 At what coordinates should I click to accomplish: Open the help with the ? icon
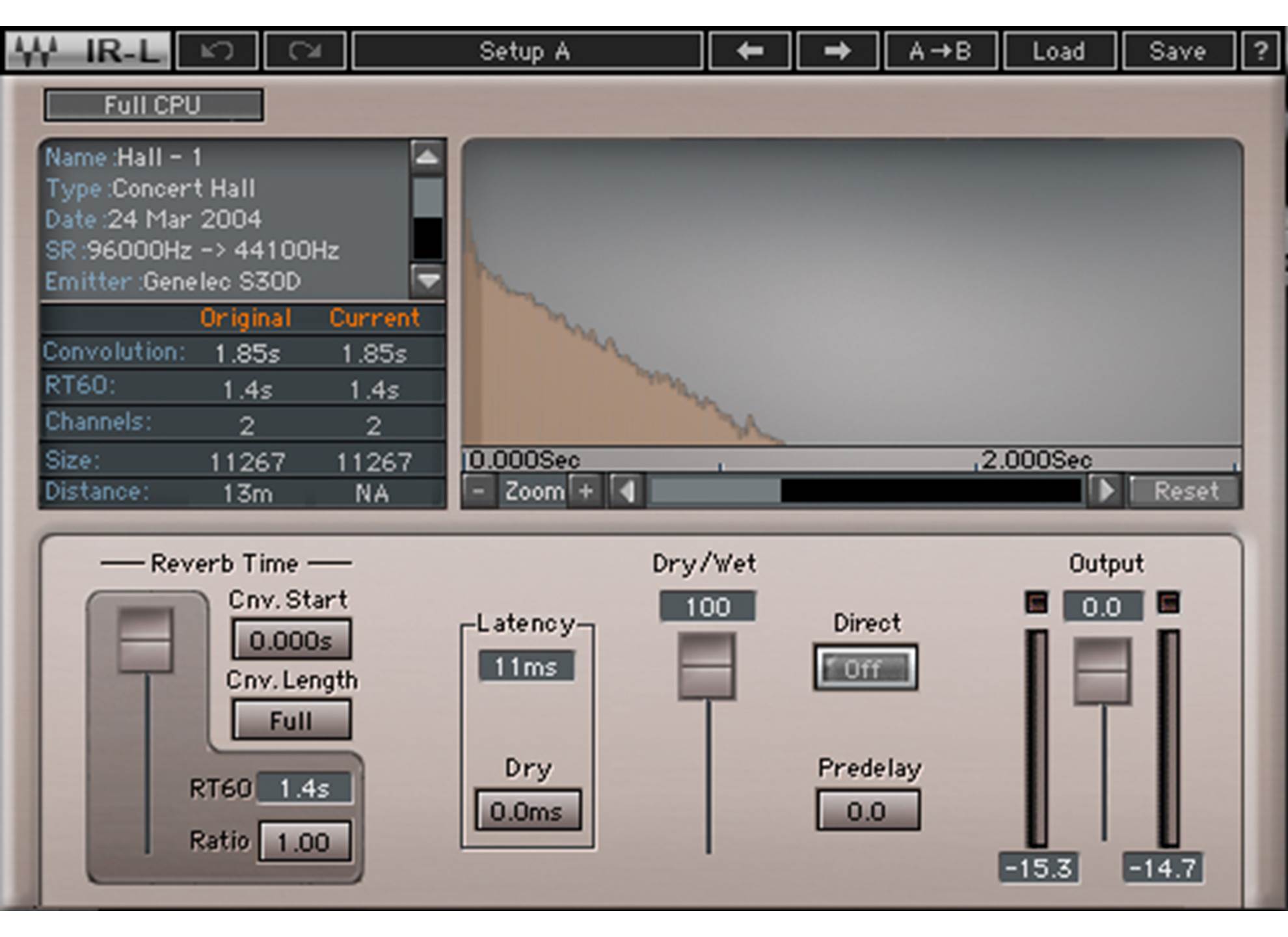point(1262,51)
